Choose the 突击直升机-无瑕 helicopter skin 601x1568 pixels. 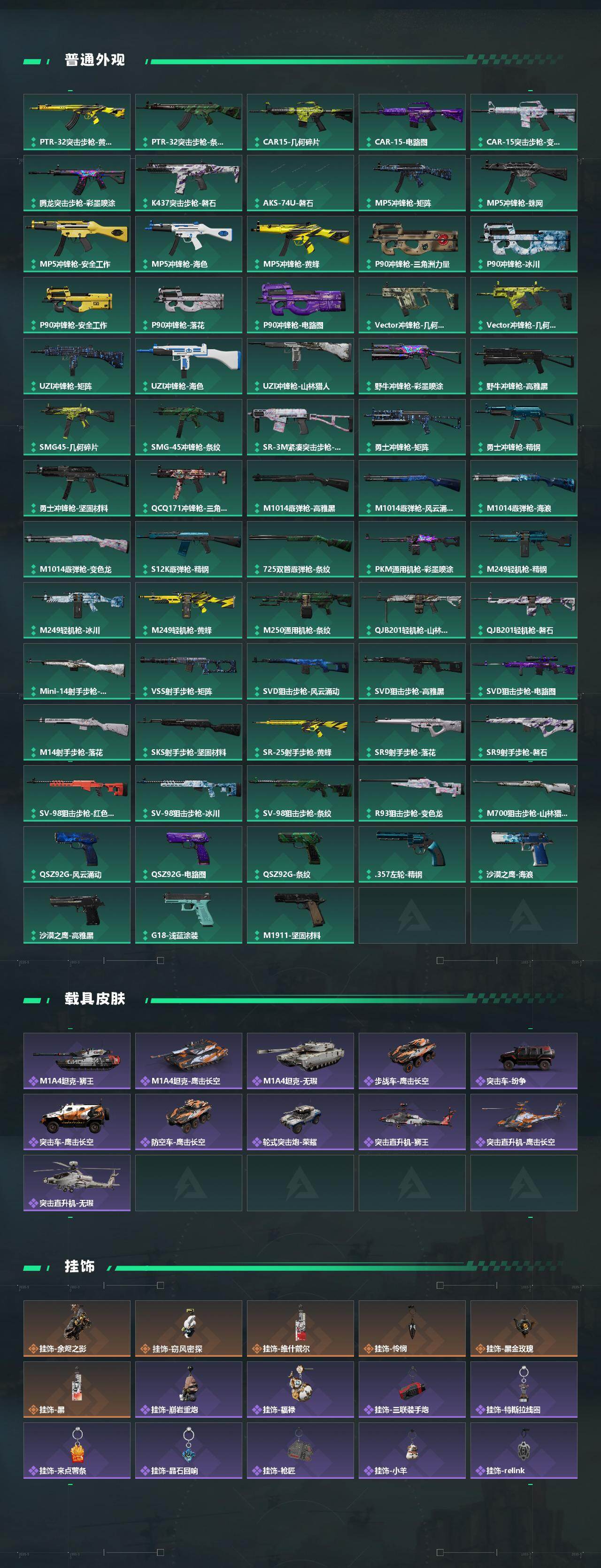click(x=77, y=1183)
